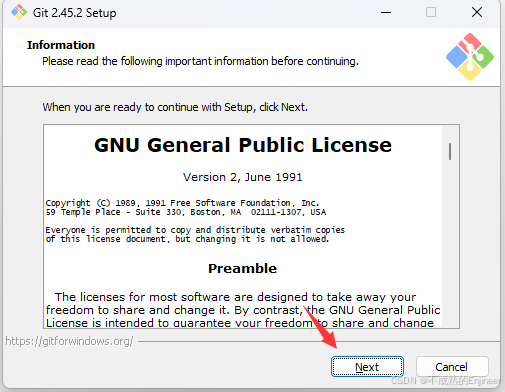Click the Information heading text

61,45
